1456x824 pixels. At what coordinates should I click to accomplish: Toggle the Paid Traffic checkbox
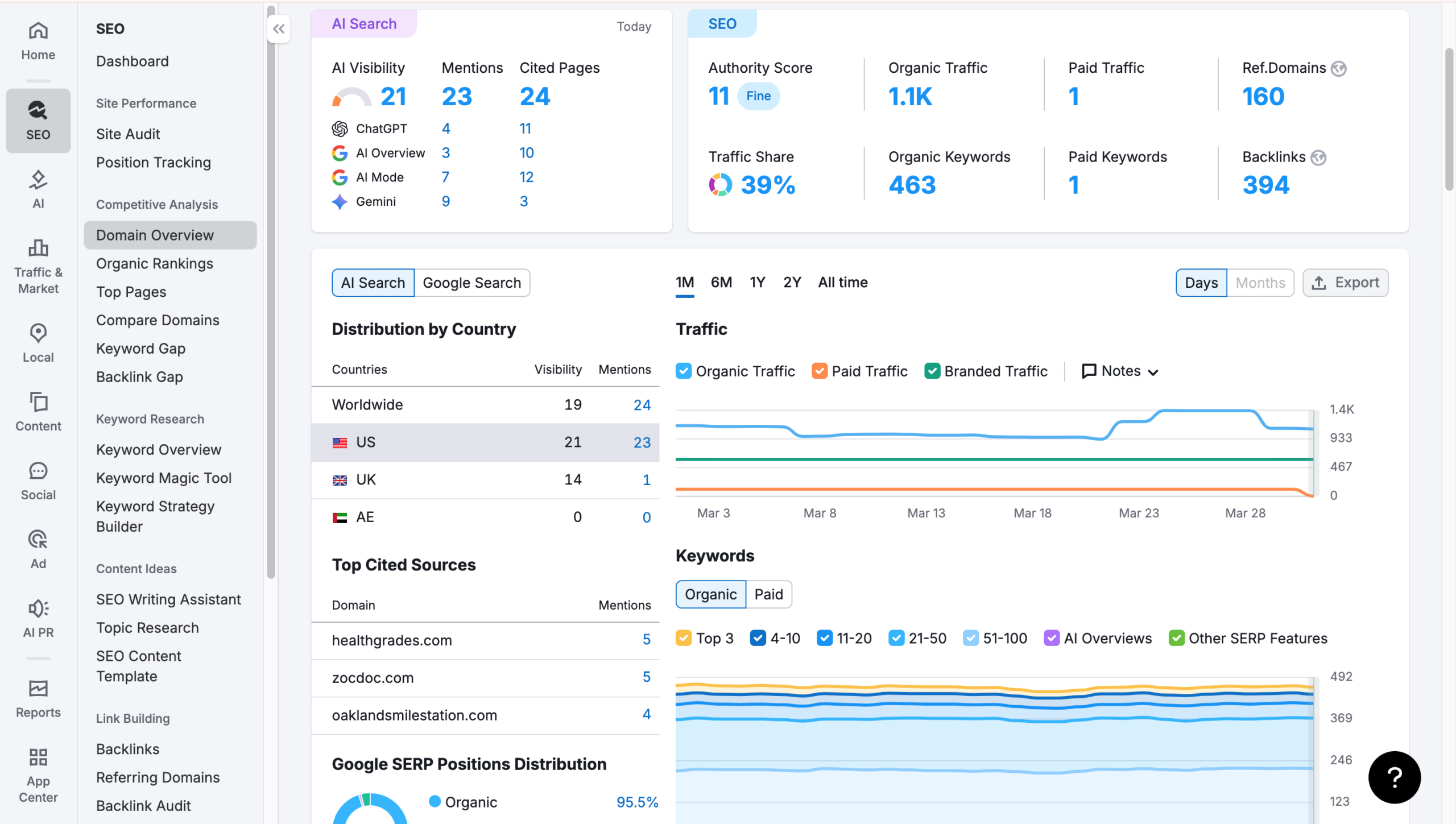pos(819,371)
